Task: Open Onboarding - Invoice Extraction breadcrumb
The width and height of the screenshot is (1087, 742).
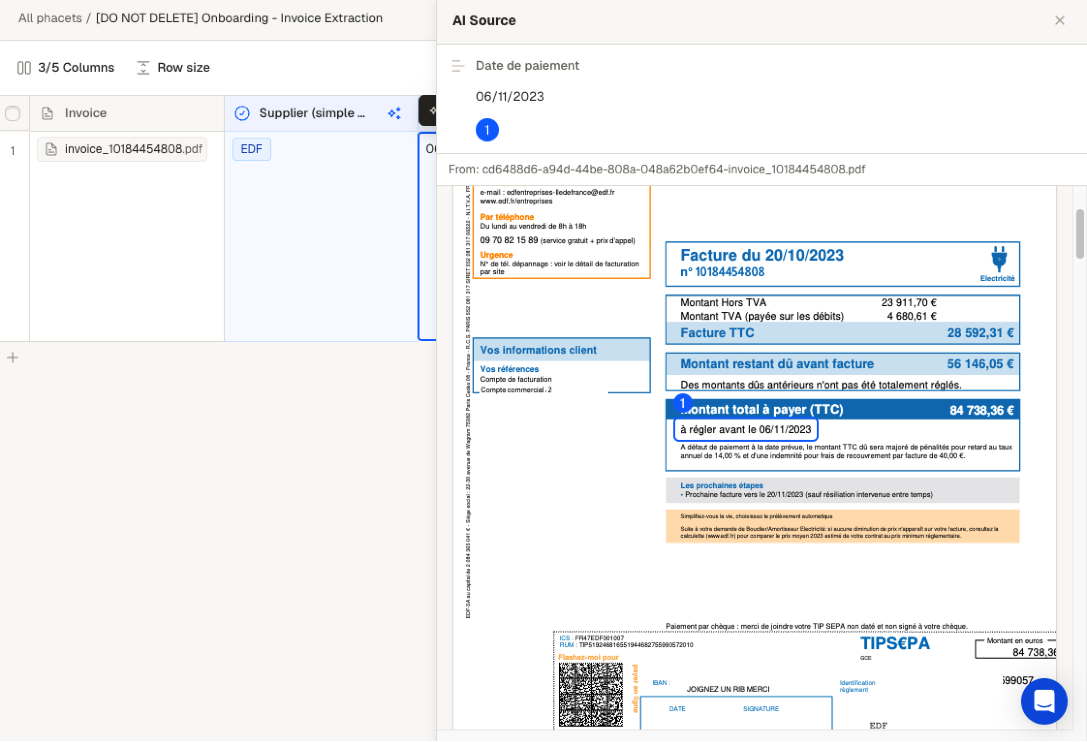Action: [239, 18]
